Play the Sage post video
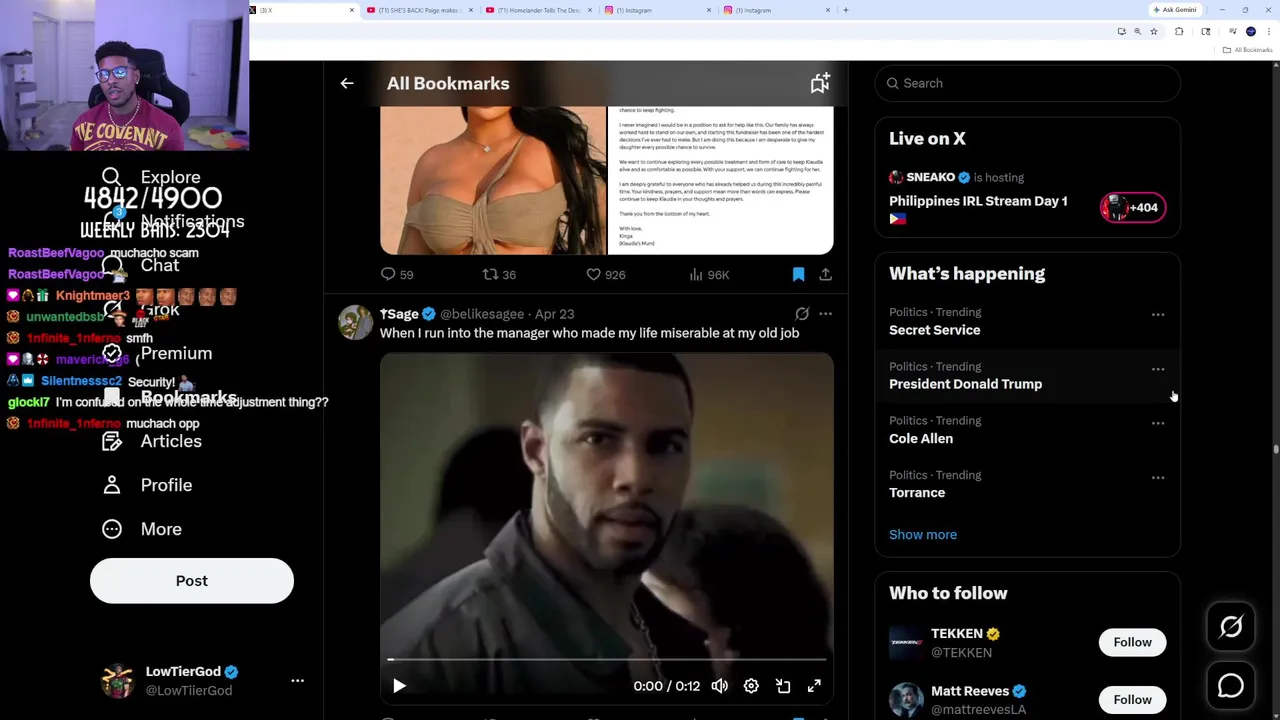This screenshot has width=1280, height=720. (399, 686)
